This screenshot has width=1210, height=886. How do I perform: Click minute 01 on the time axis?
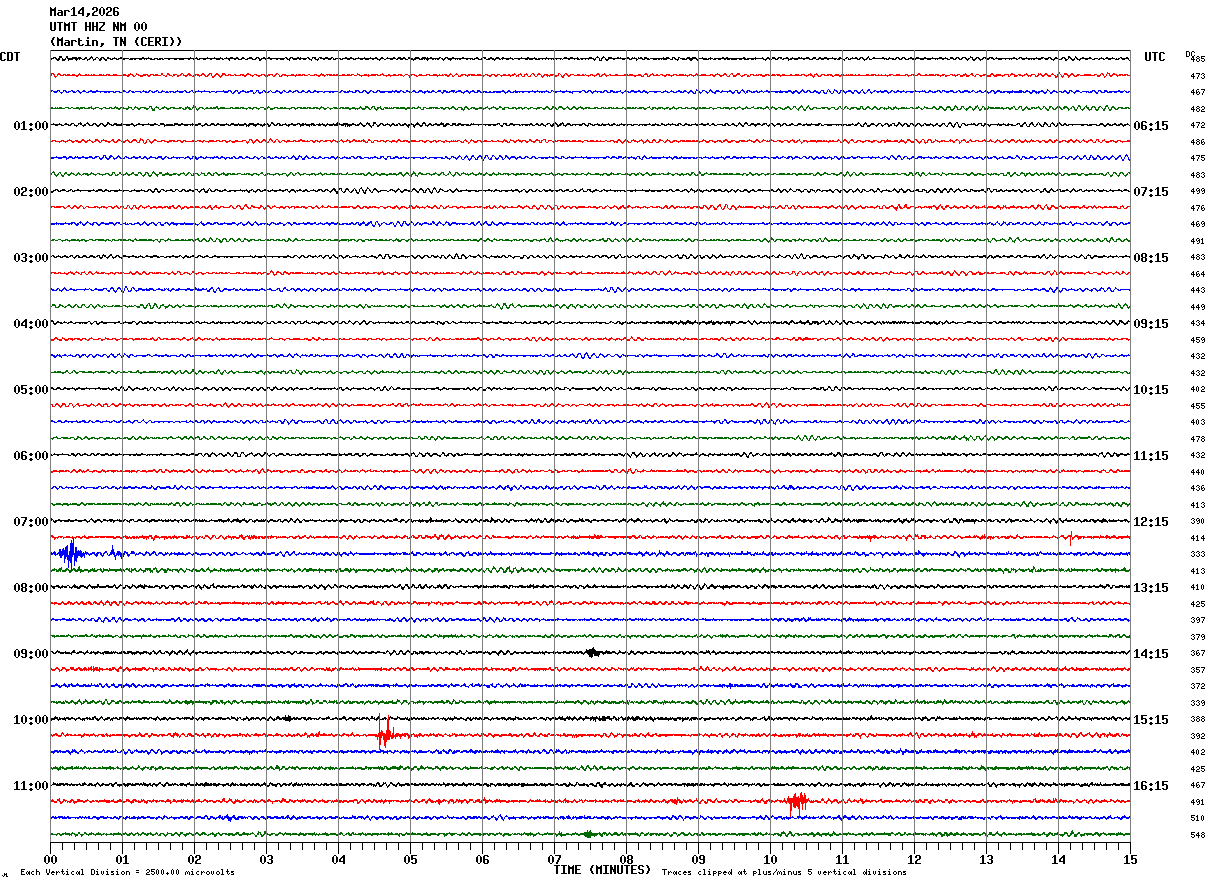(122, 859)
